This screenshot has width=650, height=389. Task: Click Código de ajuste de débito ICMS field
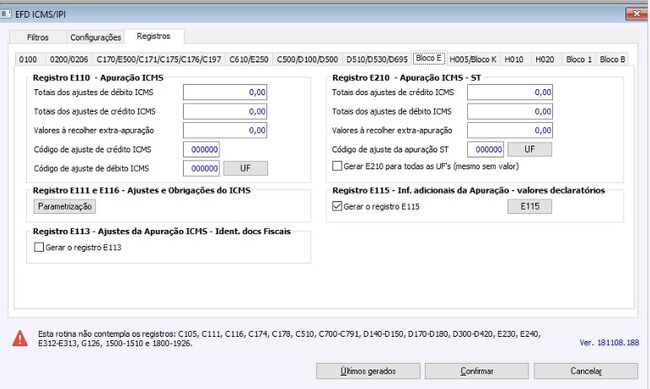[x=201, y=168]
